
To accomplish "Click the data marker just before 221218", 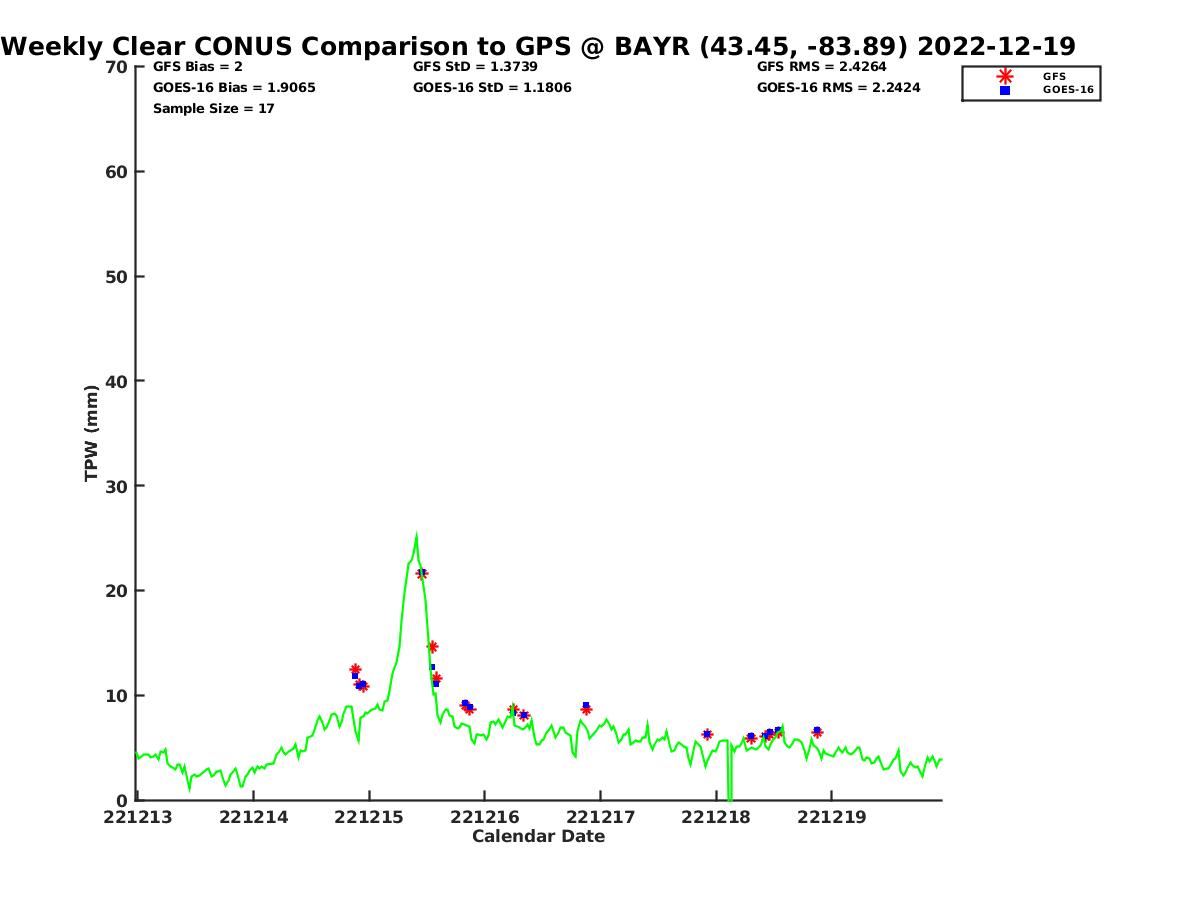I will (707, 734).
